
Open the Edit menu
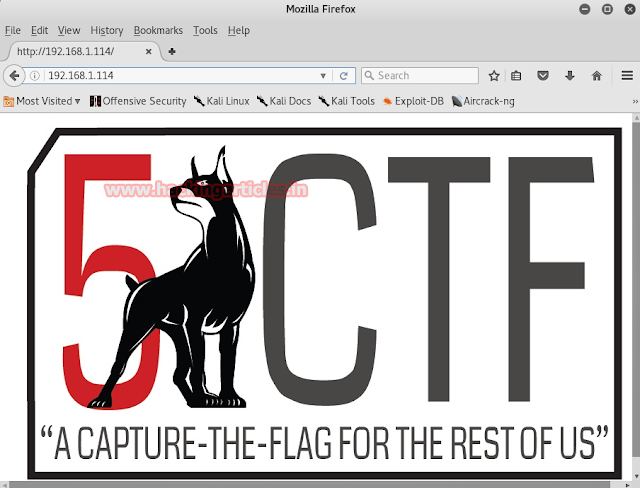pos(39,31)
